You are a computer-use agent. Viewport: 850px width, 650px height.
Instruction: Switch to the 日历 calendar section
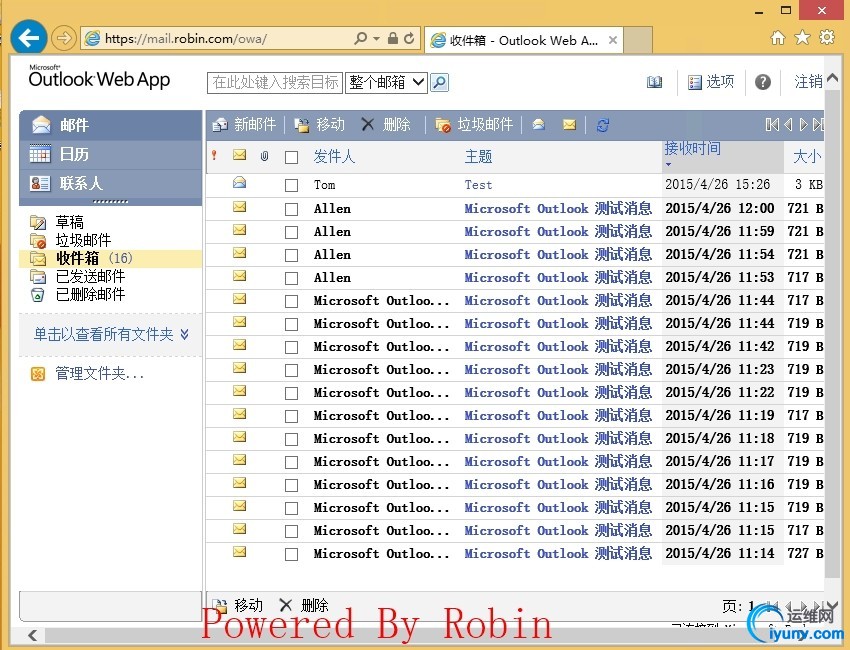pos(74,154)
